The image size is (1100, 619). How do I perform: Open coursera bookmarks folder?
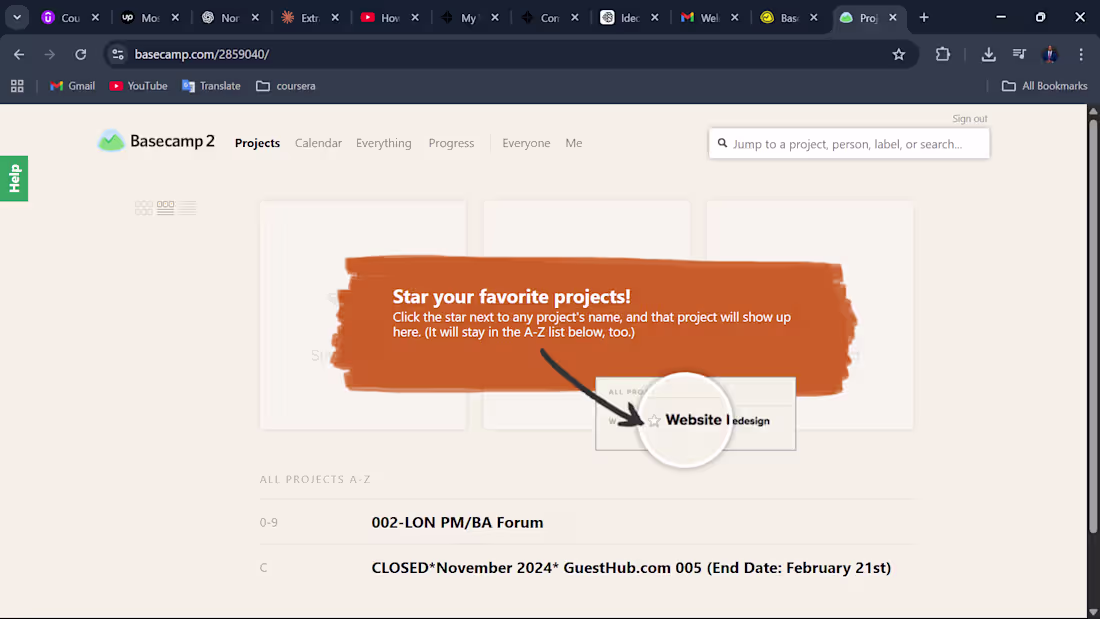click(286, 86)
